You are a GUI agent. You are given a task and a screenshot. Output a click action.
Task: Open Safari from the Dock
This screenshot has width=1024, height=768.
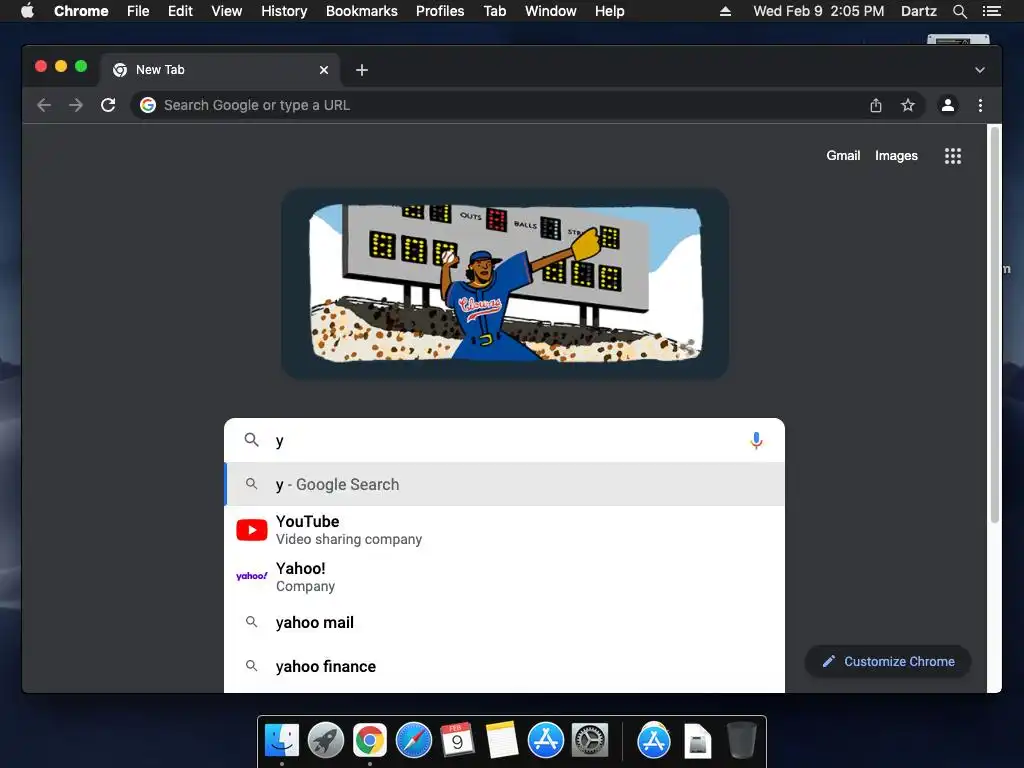point(414,741)
